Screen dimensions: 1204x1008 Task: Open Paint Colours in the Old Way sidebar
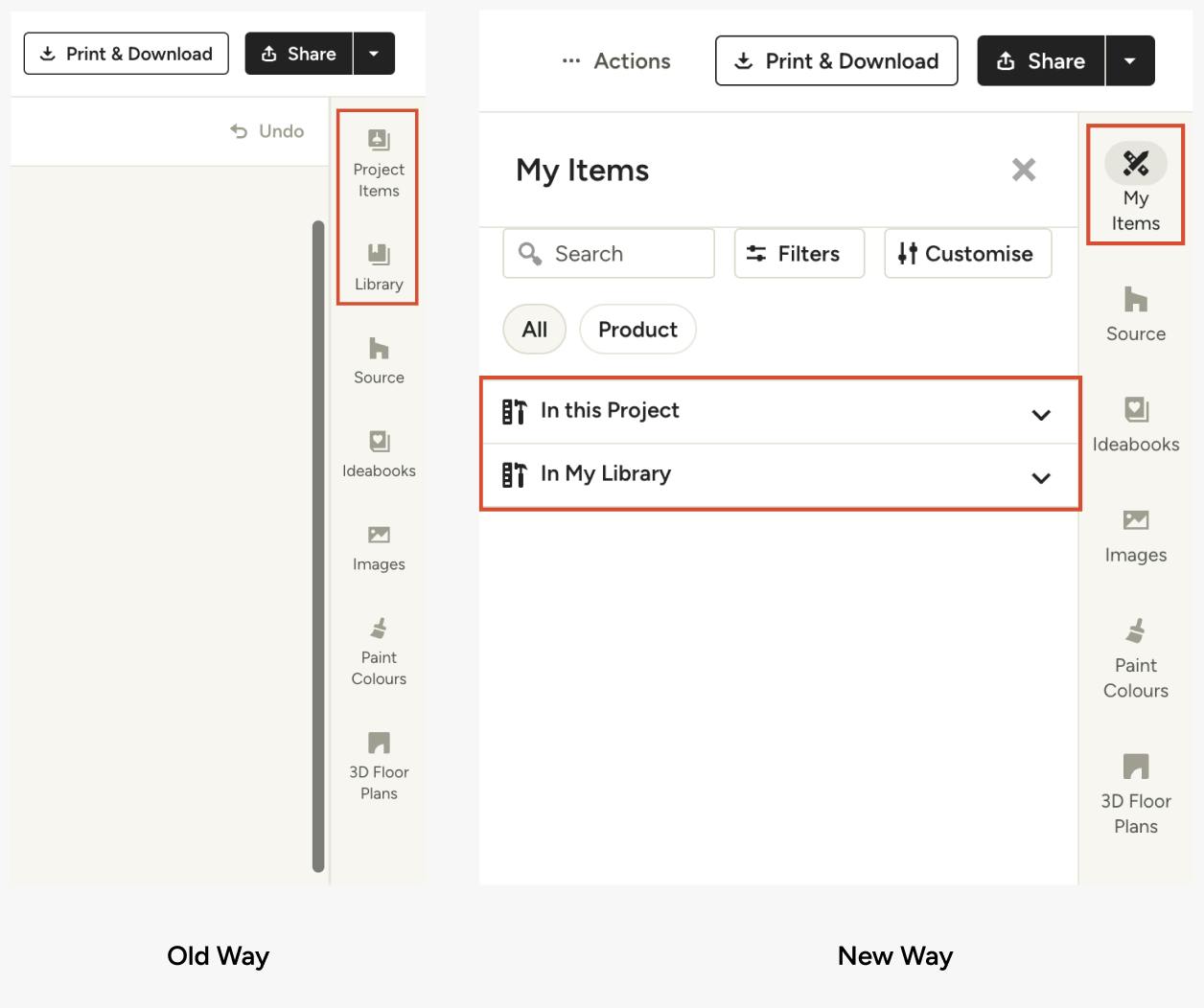pyautogui.click(x=379, y=652)
